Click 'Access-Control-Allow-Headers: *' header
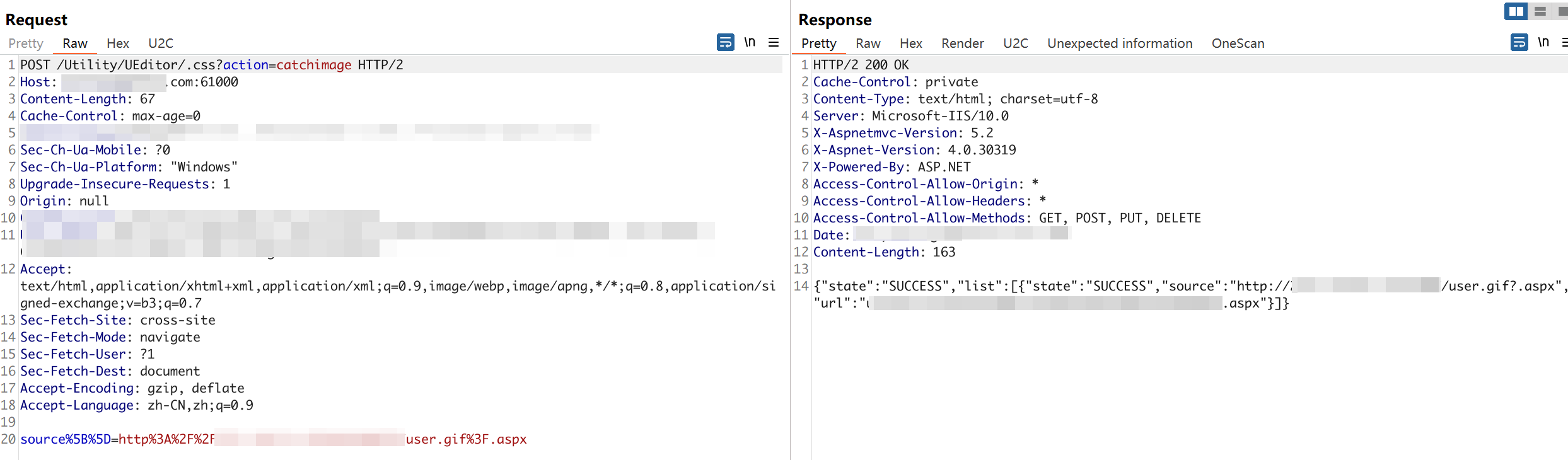 tap(930, 201)
